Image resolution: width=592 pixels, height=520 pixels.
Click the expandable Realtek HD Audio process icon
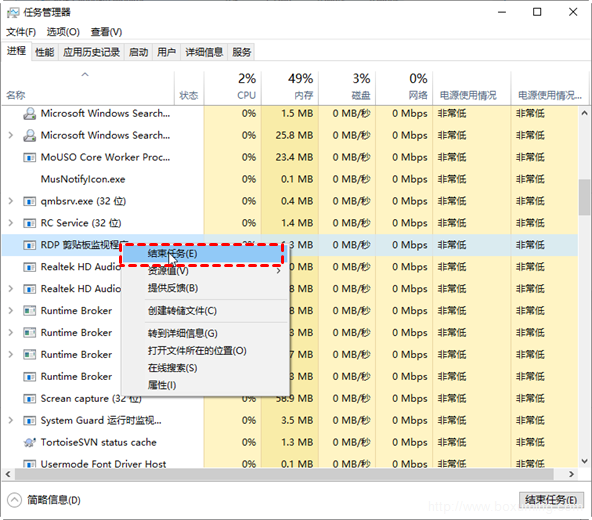click(29, 289)
